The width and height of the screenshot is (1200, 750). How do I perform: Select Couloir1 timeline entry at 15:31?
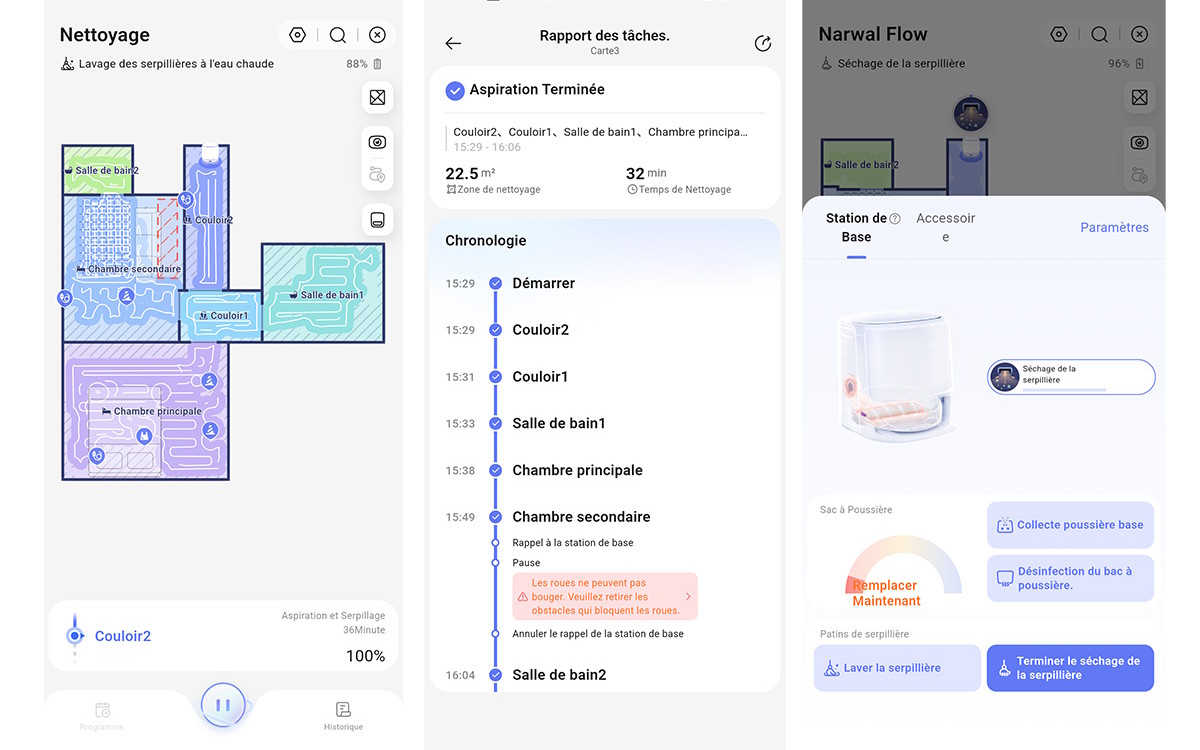[540, 377]
